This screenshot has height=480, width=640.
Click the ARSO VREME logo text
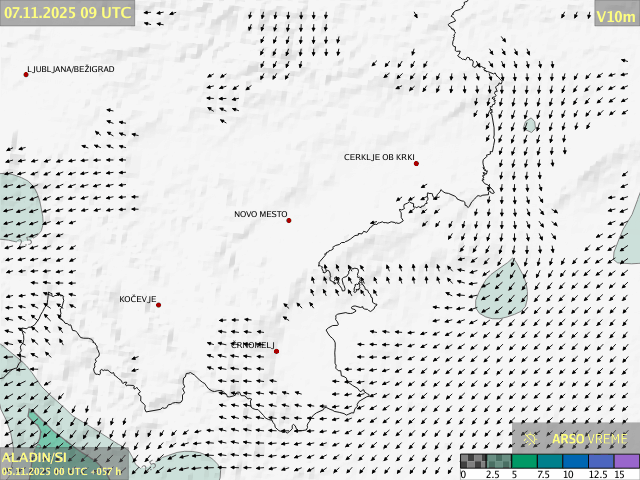590,438
